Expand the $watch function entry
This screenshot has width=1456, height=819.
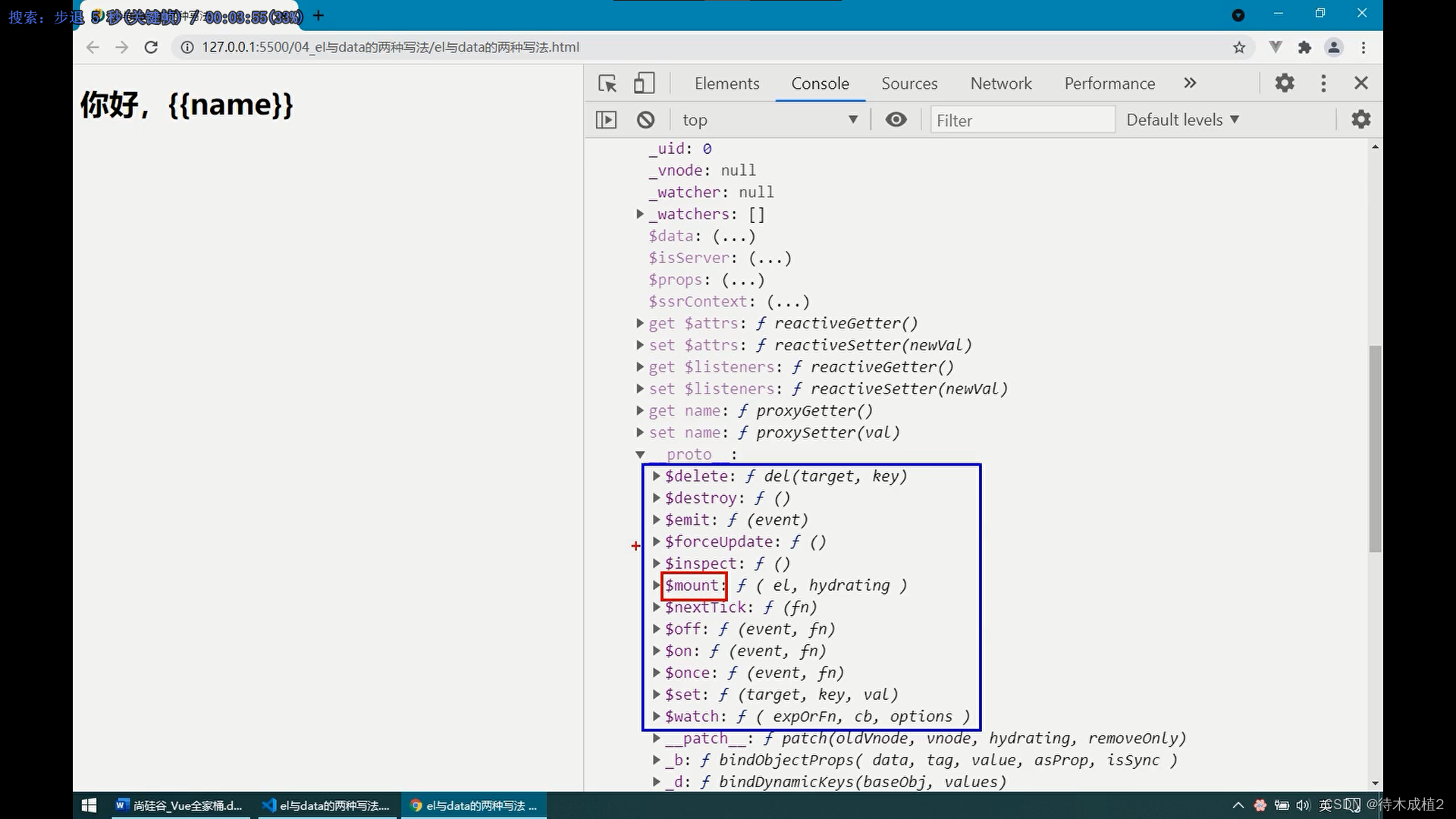657,717
